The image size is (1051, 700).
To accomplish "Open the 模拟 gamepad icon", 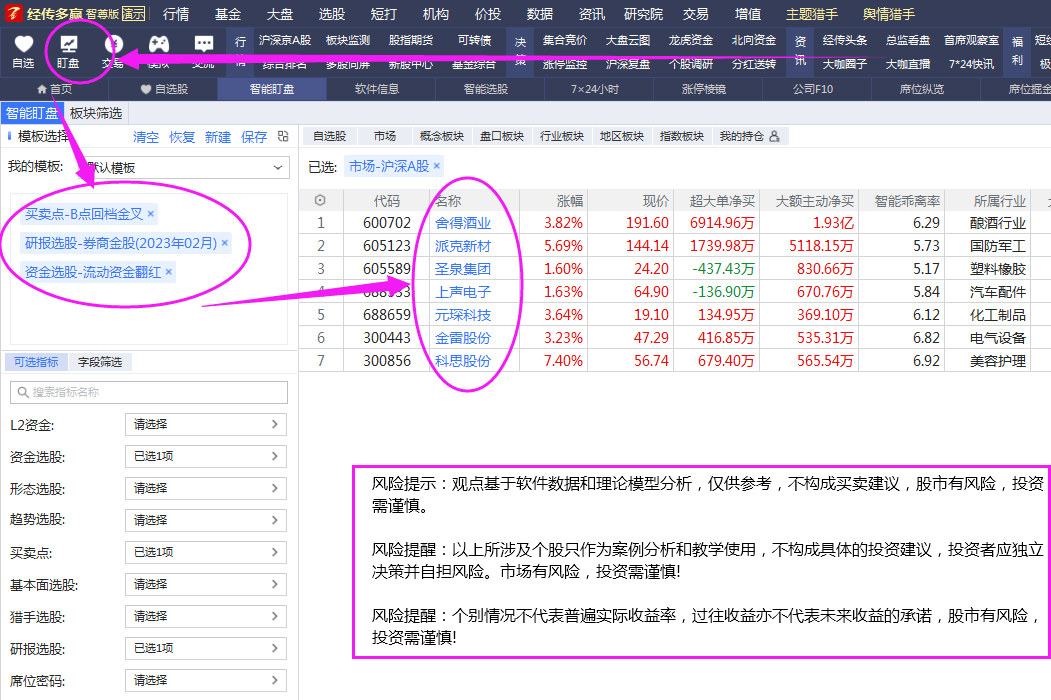I will click(x=159, y=44).
